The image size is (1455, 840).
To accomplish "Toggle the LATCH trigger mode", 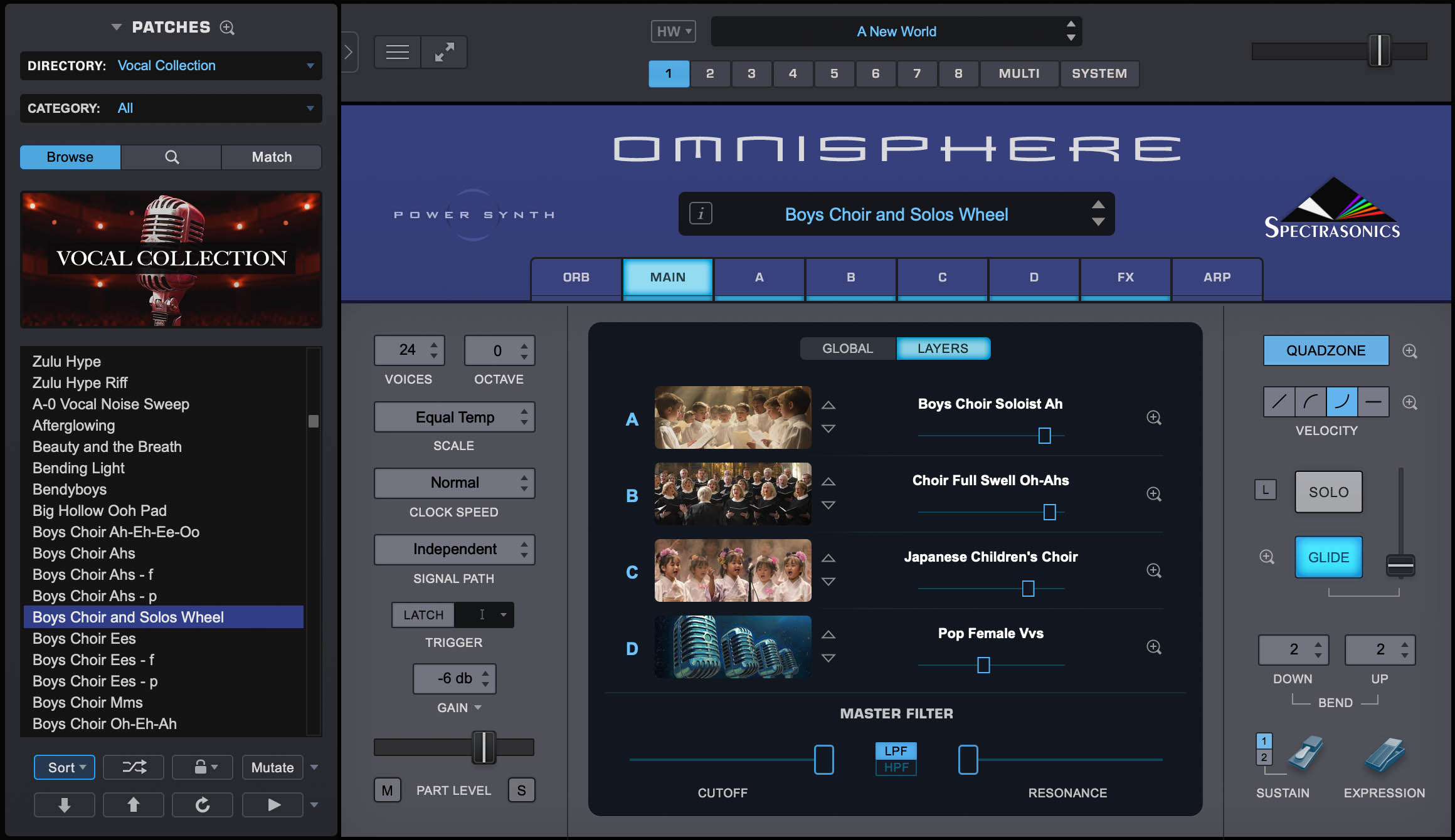I will 422,614.
